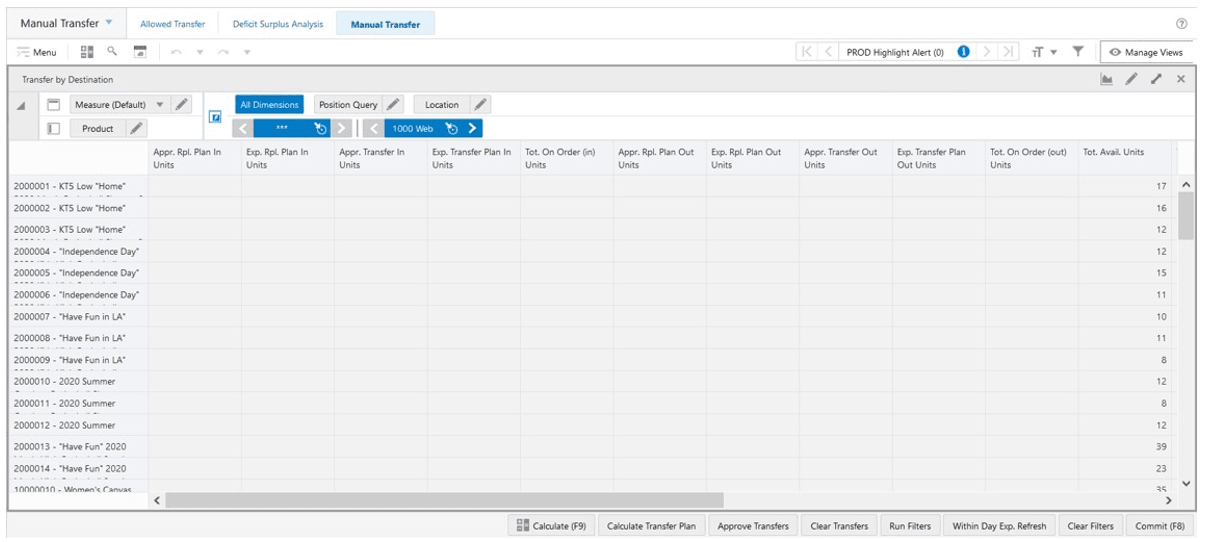Screen dimensions: 1205x542
Task: Click the vertical scrollbar up arrow
Action: [x=1186, y=186]
